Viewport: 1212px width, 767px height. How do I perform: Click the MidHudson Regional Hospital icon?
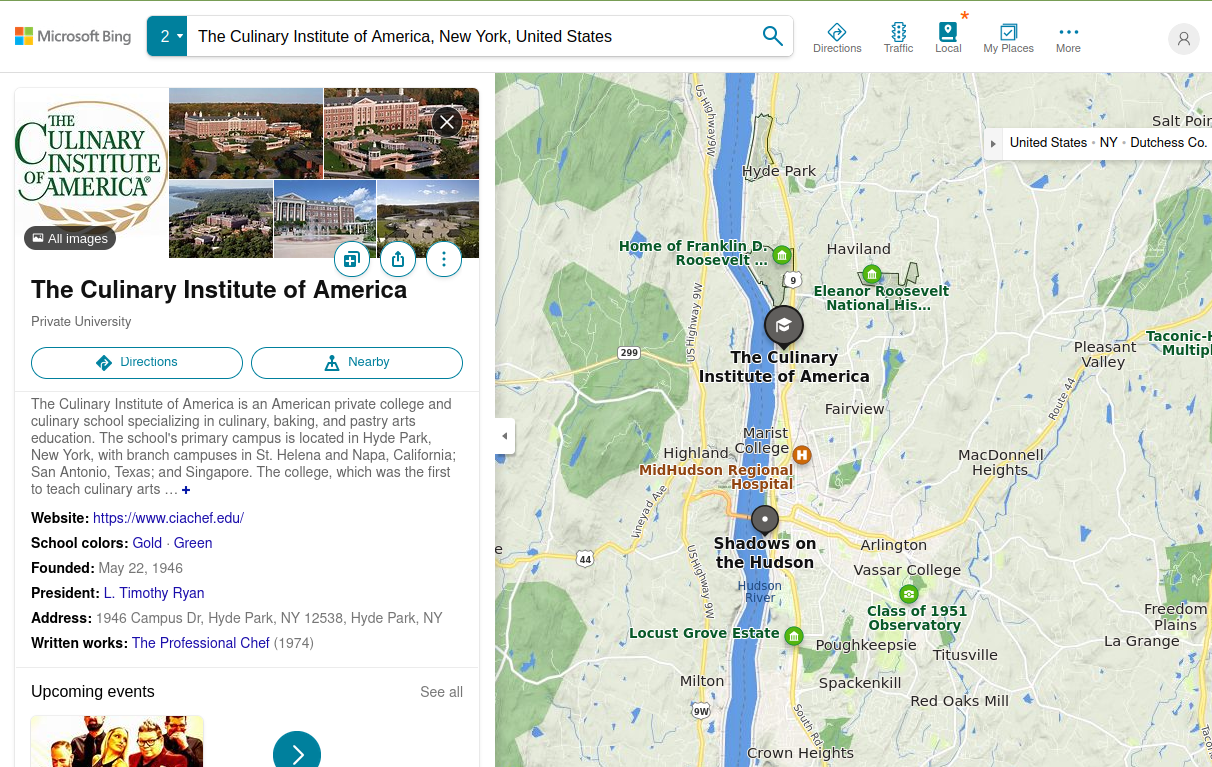[802, 455]
